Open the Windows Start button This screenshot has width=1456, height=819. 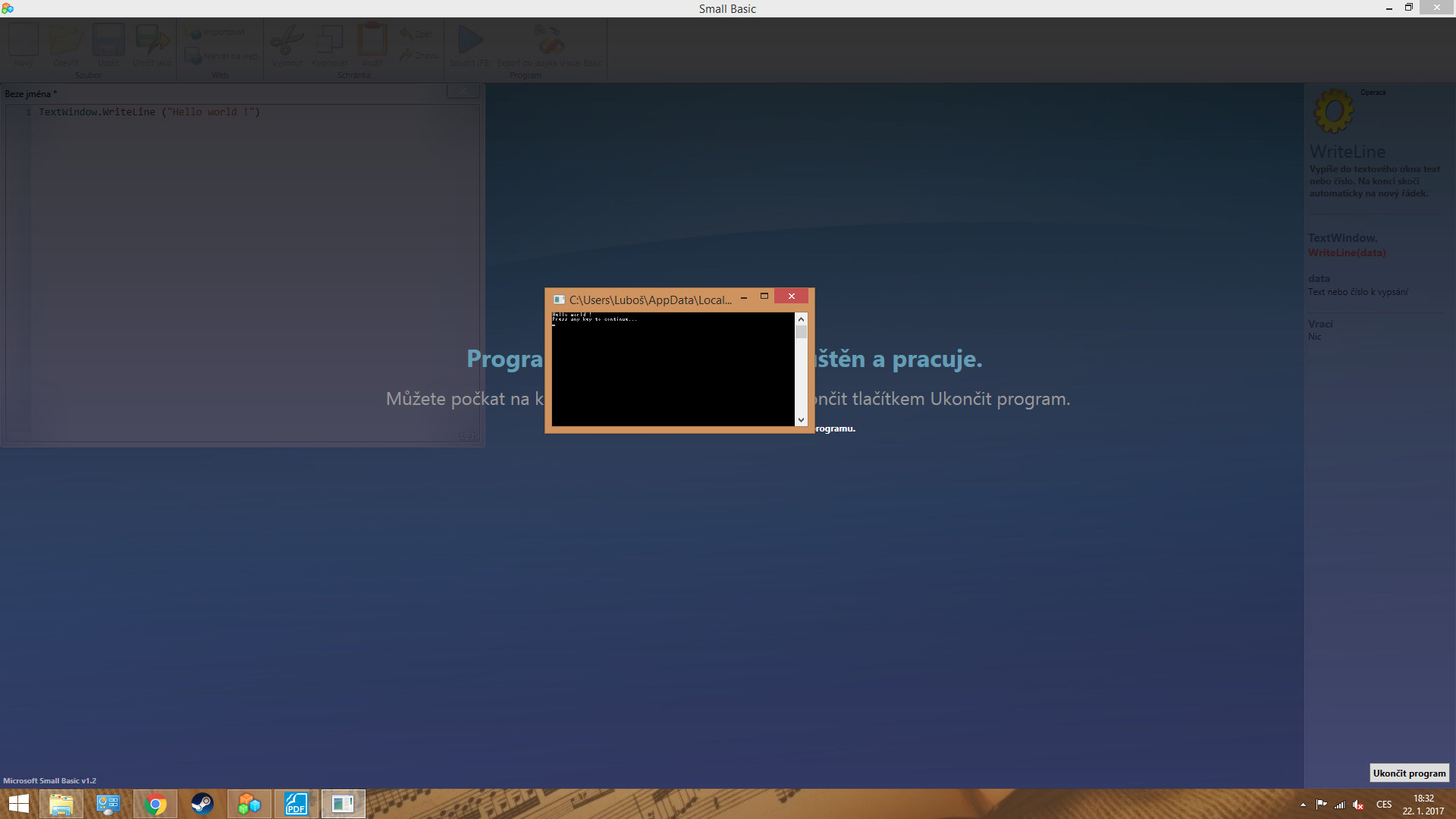pos(18,804)
